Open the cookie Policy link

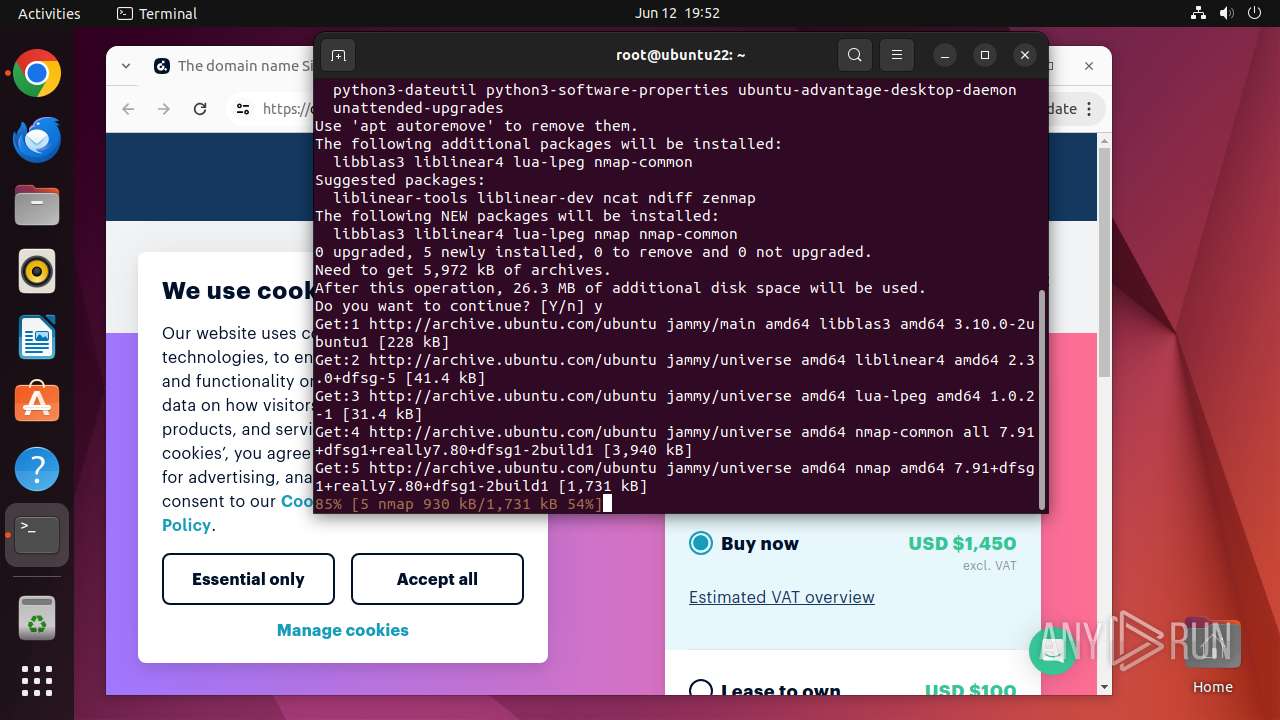point(187,525)
